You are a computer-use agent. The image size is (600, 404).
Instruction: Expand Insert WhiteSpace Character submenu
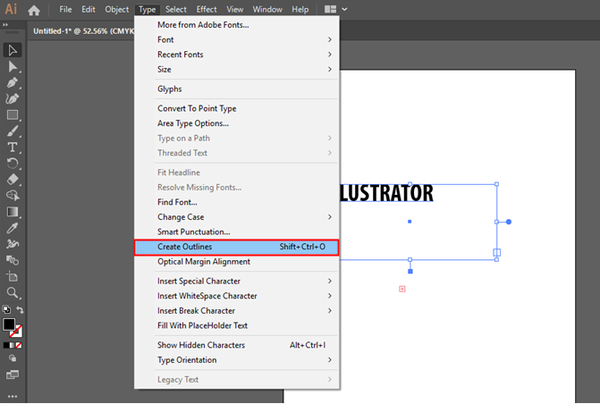236,296
